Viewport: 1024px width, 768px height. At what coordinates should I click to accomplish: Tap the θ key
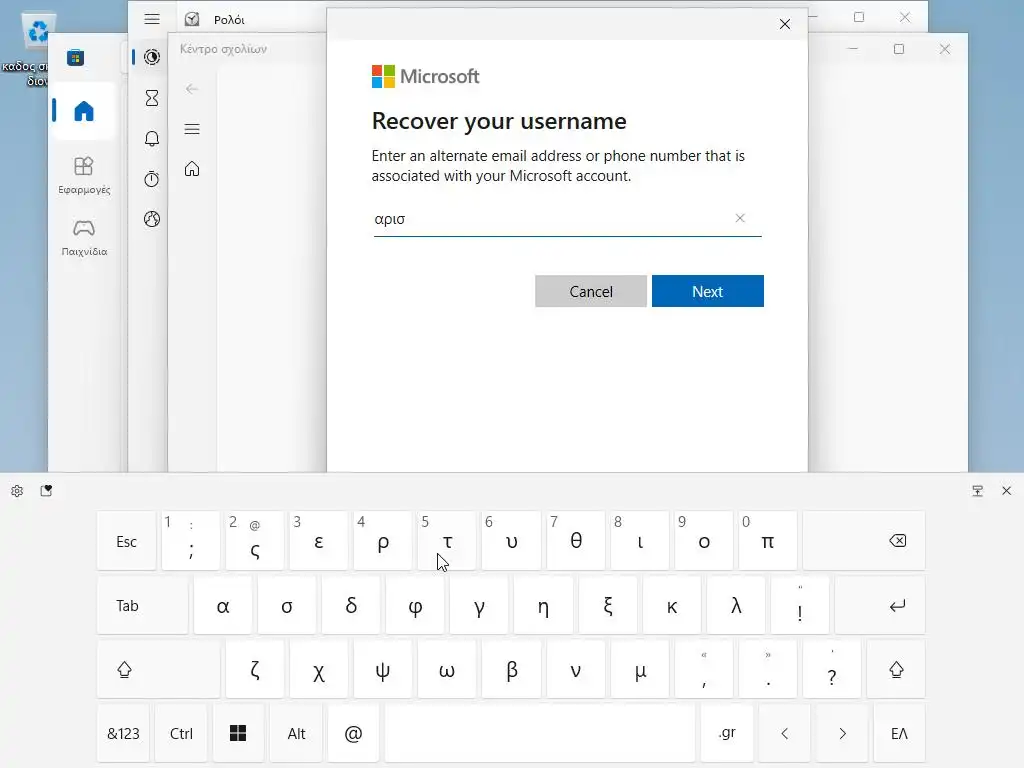tap(575, 541)
